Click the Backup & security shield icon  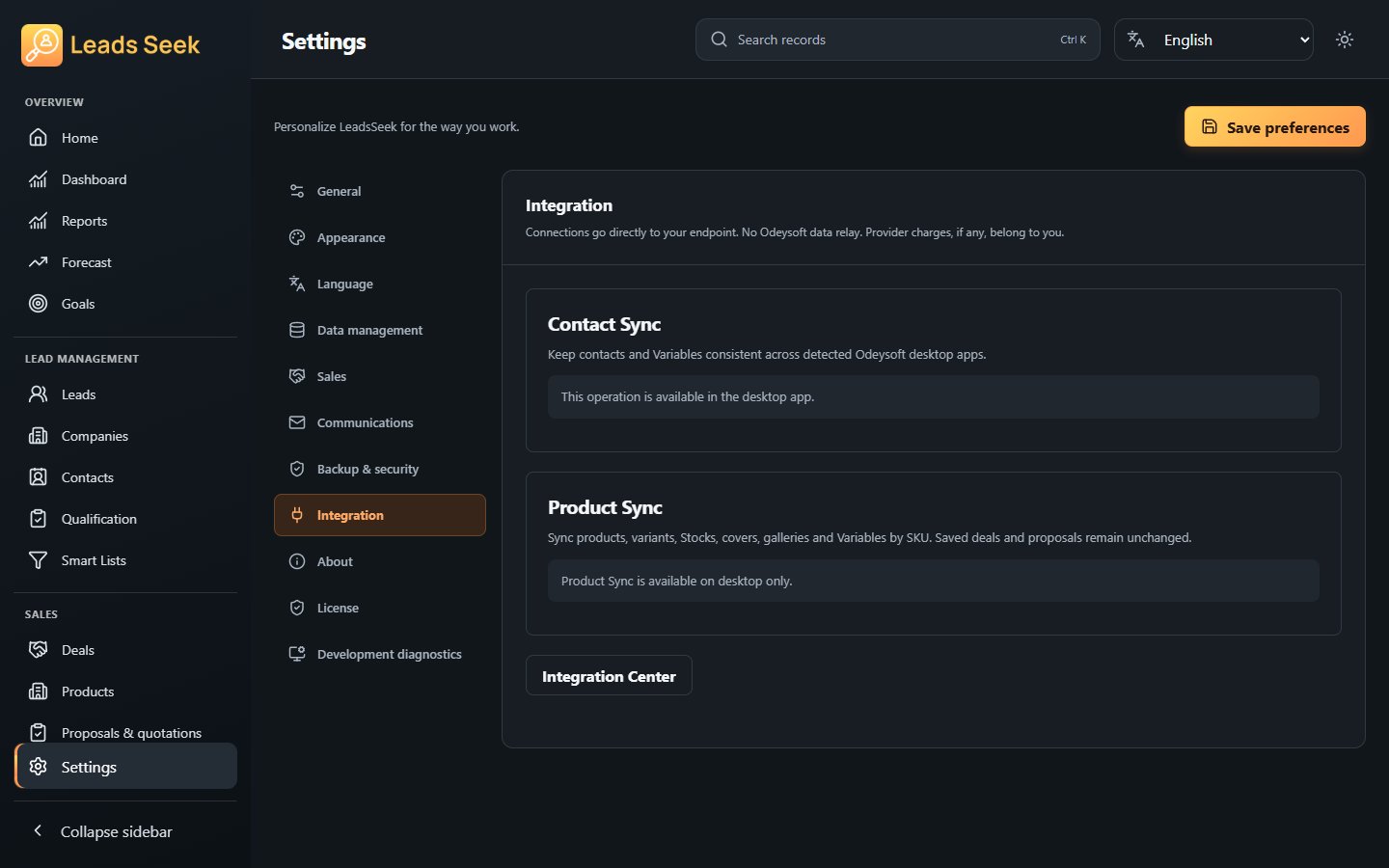(x=297, y=469)
